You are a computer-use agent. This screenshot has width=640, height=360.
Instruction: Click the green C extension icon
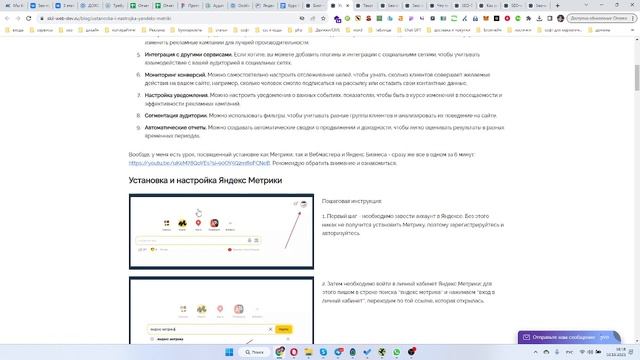(518, 18)
